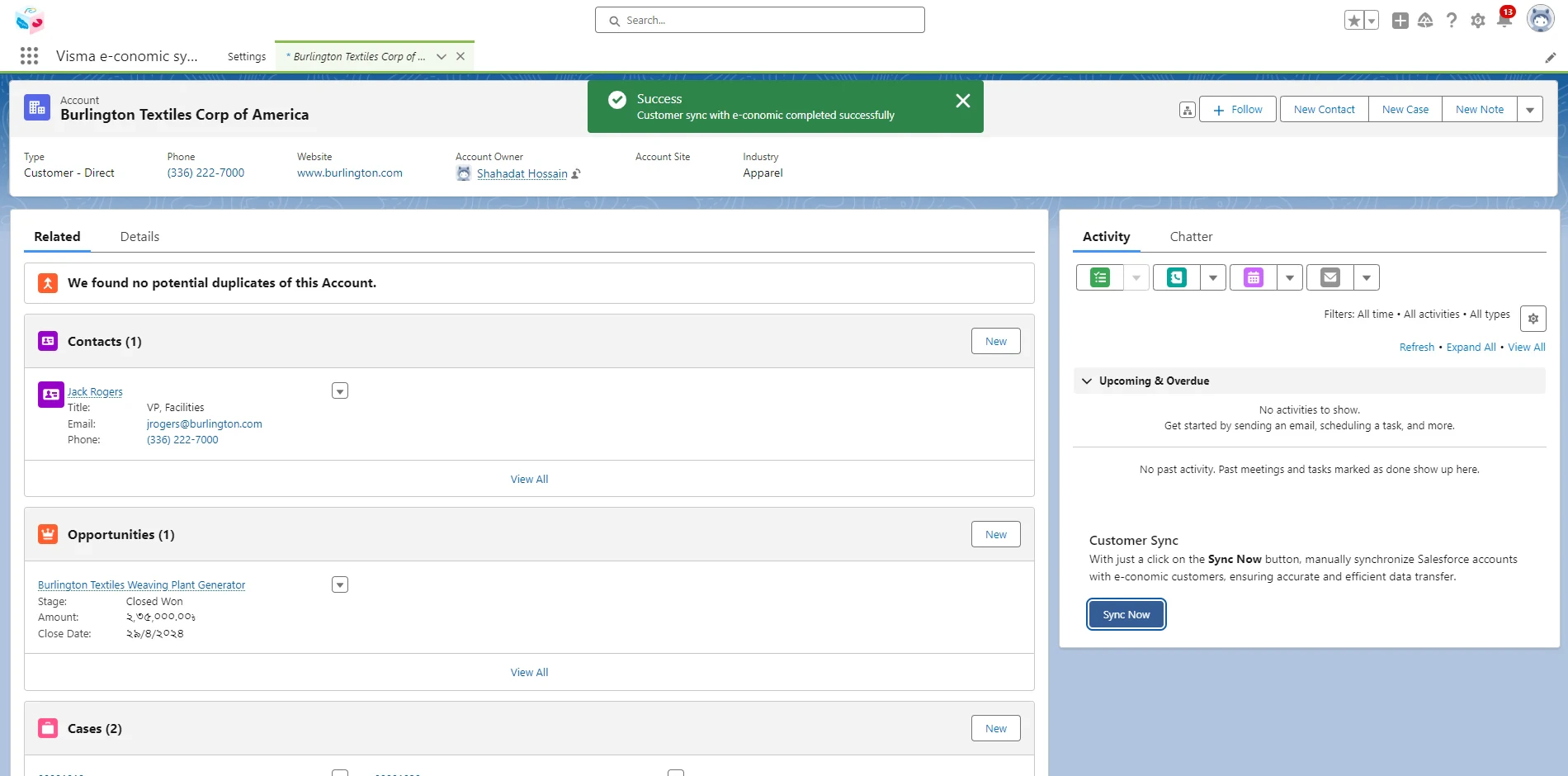Click the Salesforce org logo
The height and width of the screenshot is (776, 1568).
(30, 20)
